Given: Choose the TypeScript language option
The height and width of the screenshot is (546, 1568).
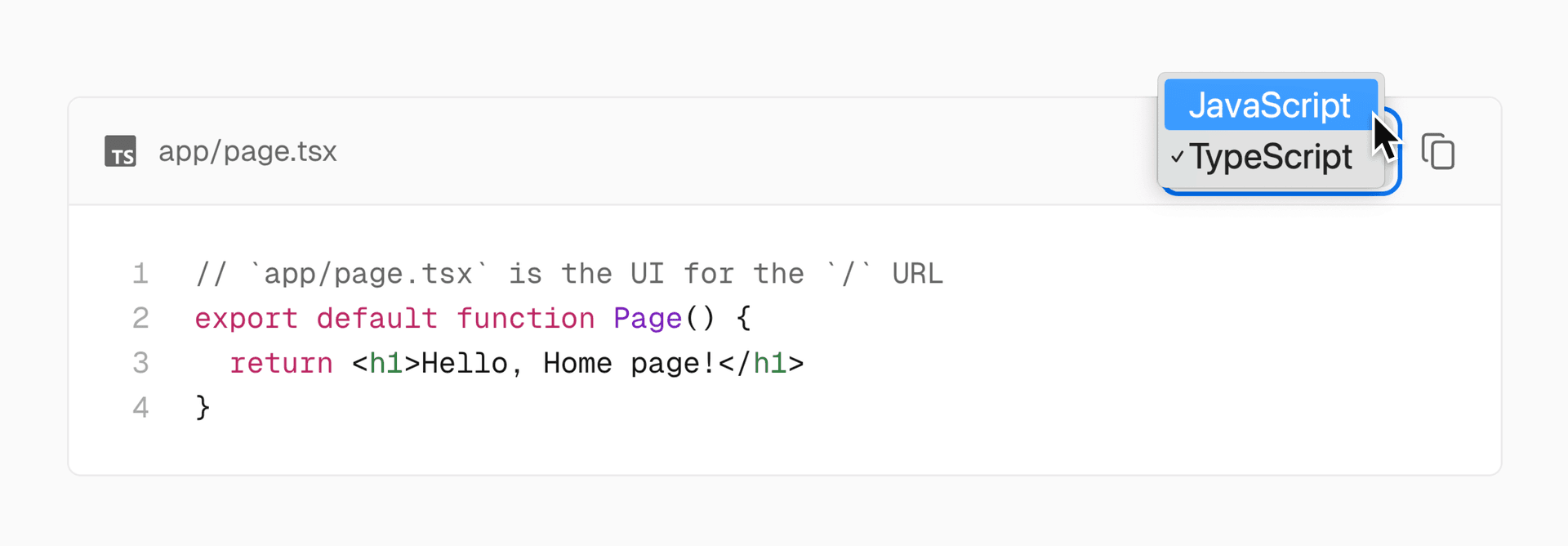Looking at the screenshot, I should [1271, 157].
